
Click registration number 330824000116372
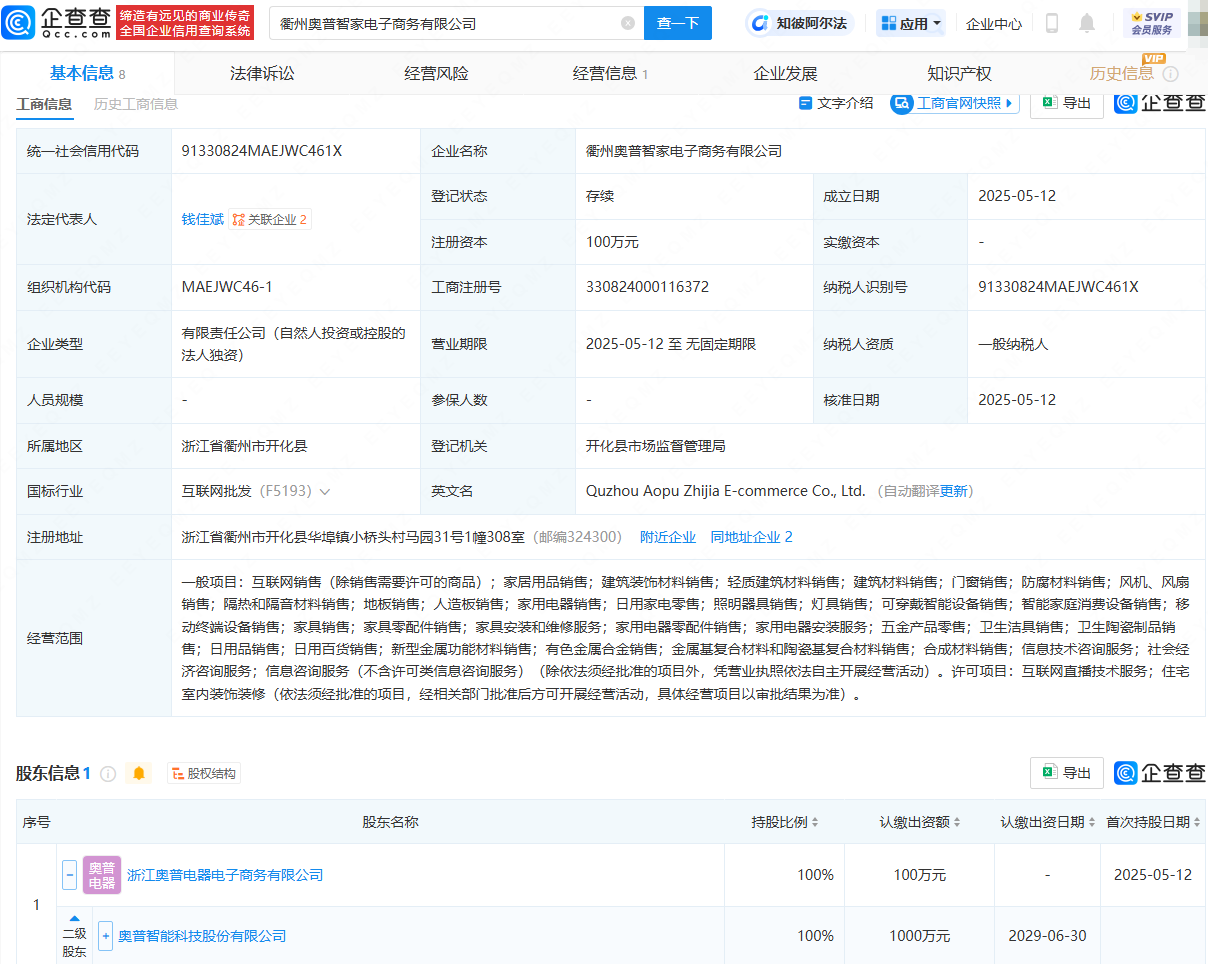point(647,287)
